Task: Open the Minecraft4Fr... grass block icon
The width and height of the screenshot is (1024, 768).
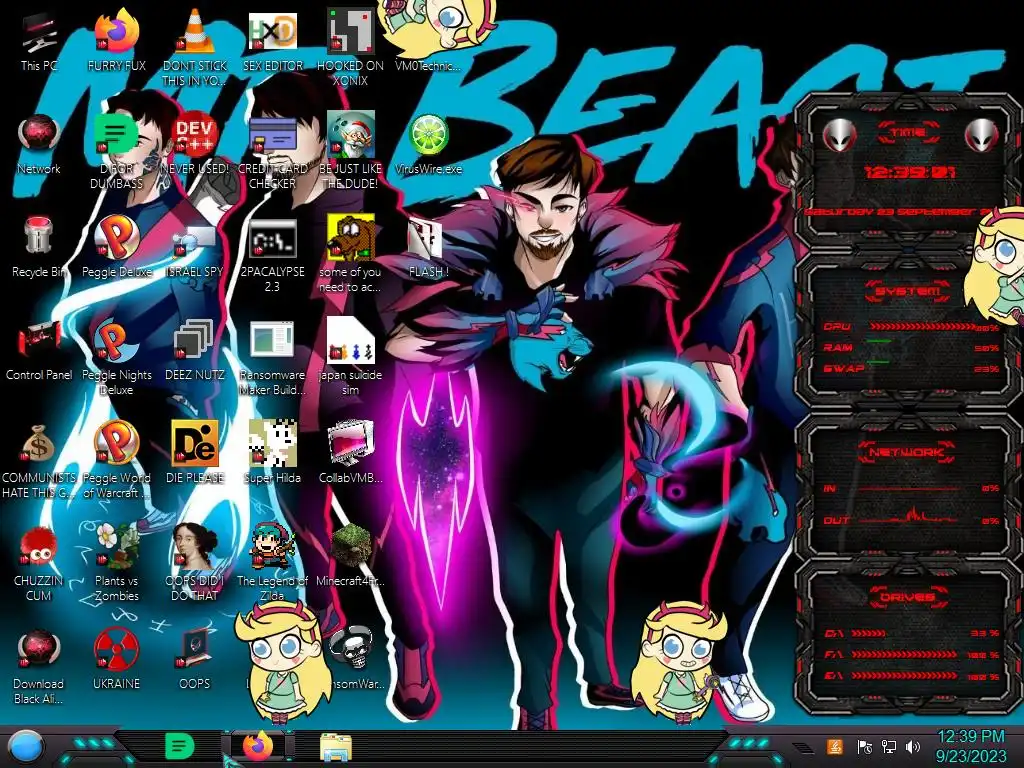Action: coord(351,556)
